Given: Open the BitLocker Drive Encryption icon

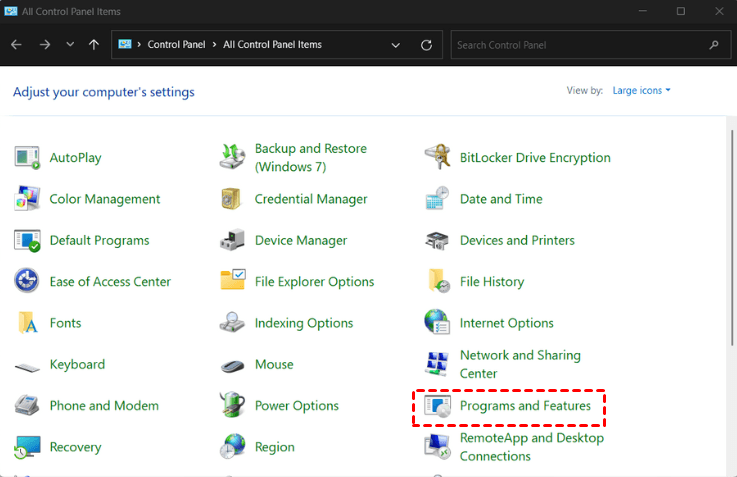Looking at the screenshot, I should [x=438, y=157].
